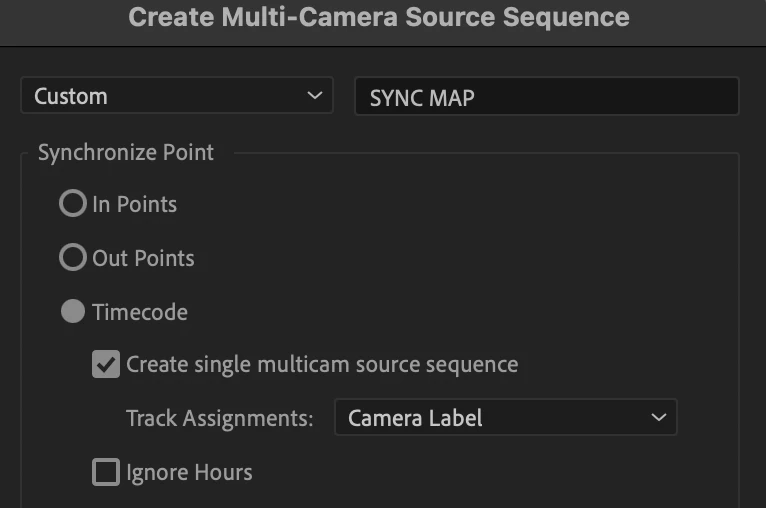
Task: Click the "Synchronize Point" group heading
Action: pyautogui.click(x=126, y=153)
